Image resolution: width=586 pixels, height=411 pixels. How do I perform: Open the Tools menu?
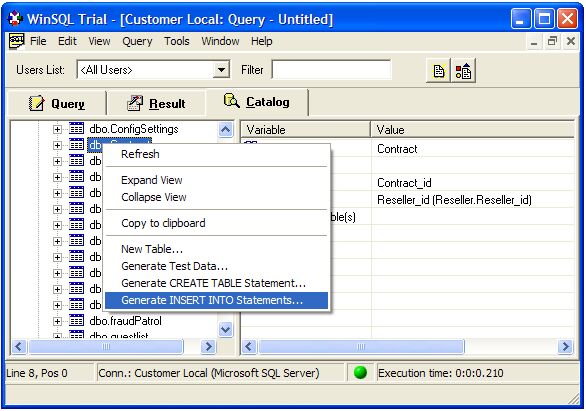(x=177, y=41)
